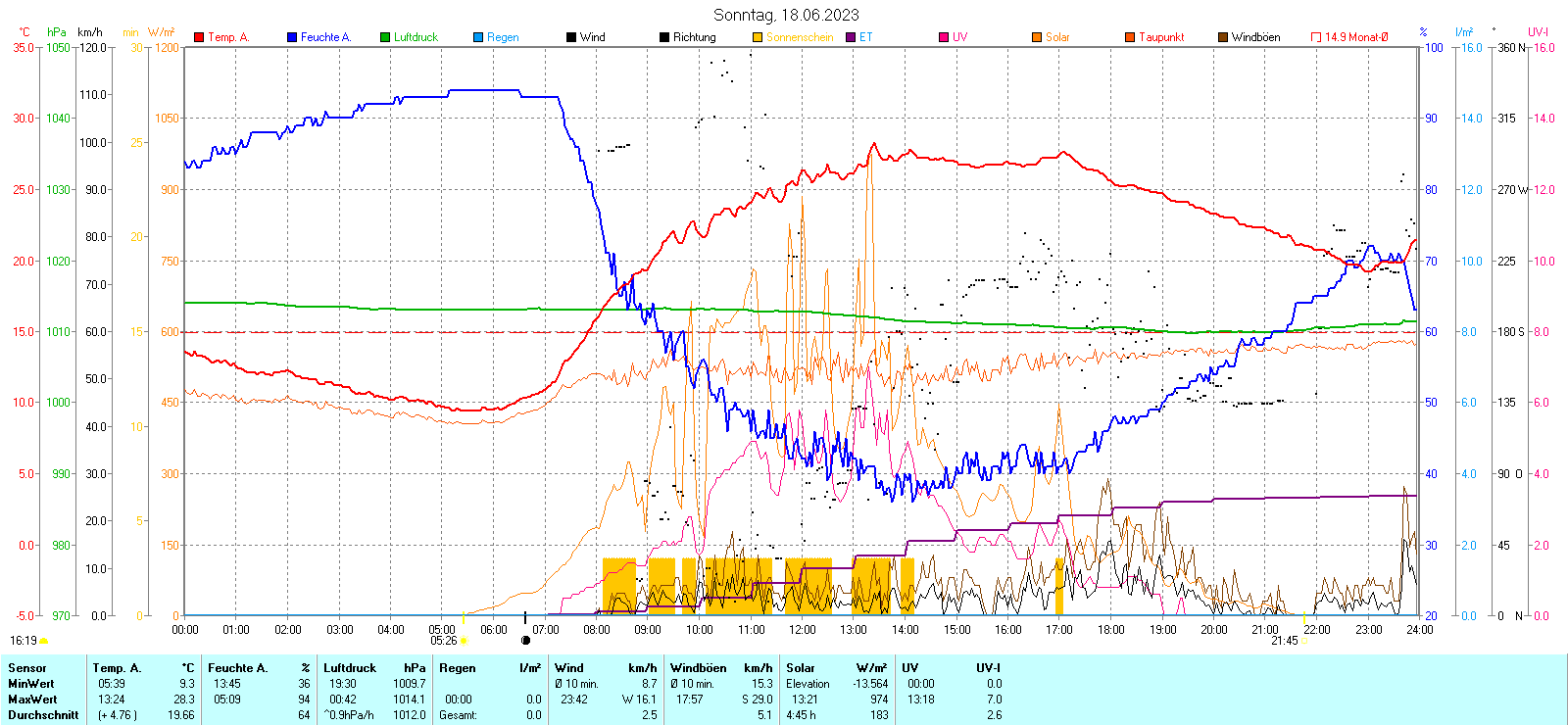Select the Luftdruck header in data table
Image resolution: width=1568 pixels, height=725 pixels.
click(x=350, y=668)
